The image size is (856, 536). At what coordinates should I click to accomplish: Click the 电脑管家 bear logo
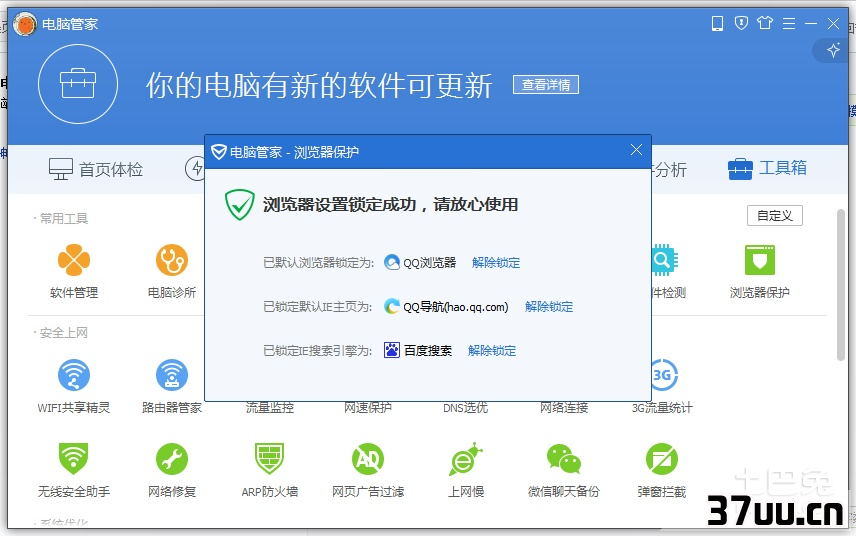tap(25, 24)
